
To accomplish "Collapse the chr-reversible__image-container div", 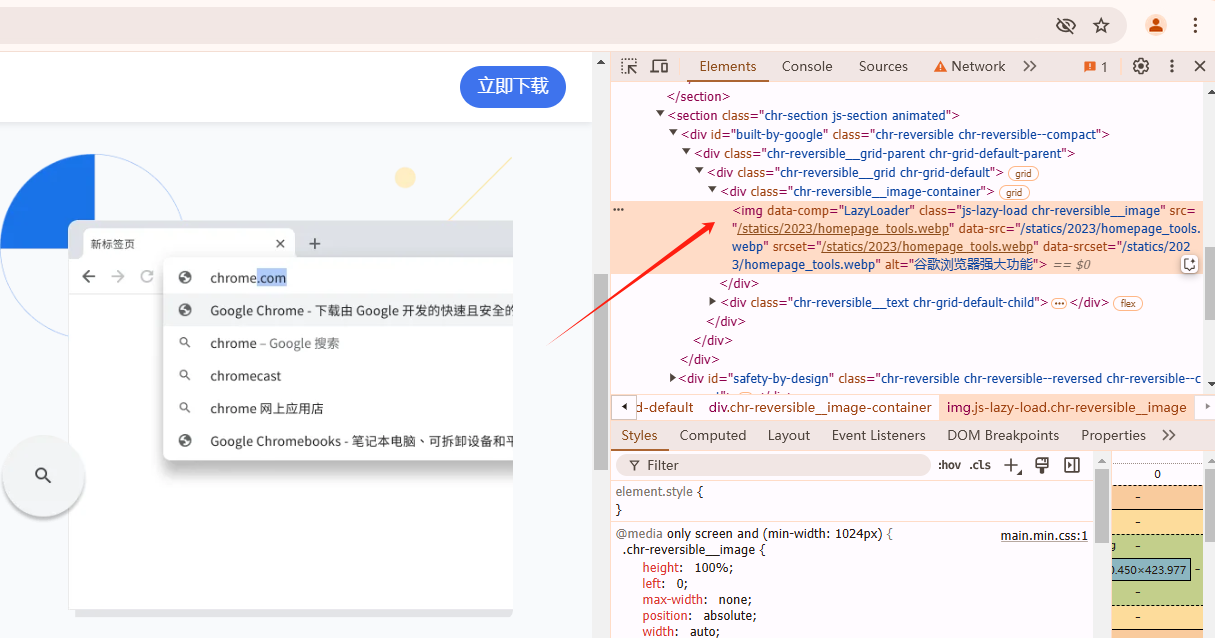I will tap(712, 191).
